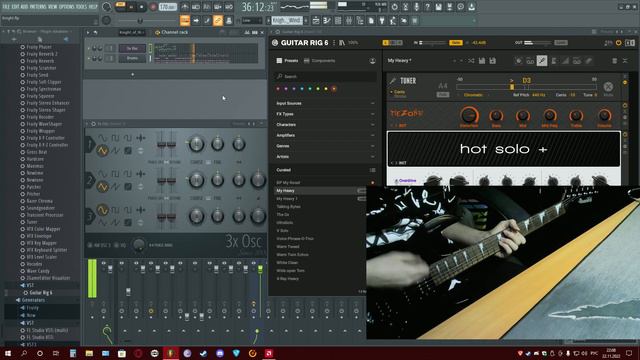Adjust the main pitch slider in toolbar
The width and height of the screenshot is (640, 360).
pos(139,20)
